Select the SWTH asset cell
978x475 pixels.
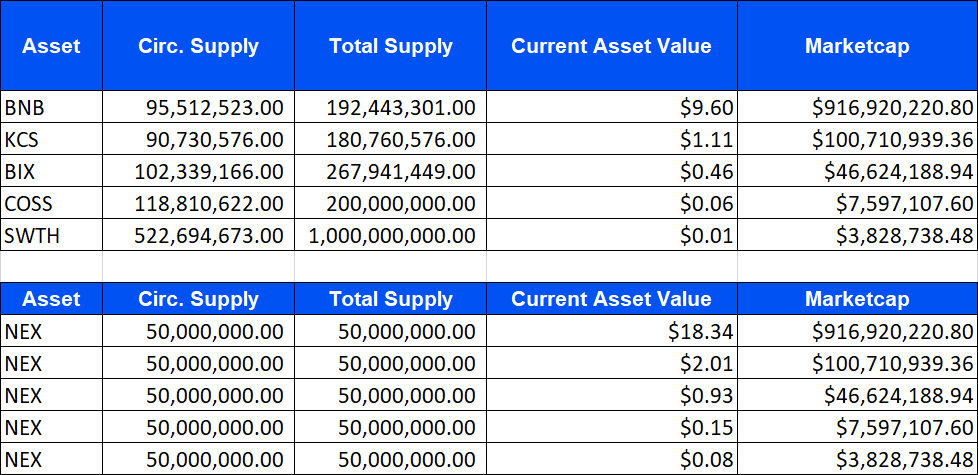point(51,235)
